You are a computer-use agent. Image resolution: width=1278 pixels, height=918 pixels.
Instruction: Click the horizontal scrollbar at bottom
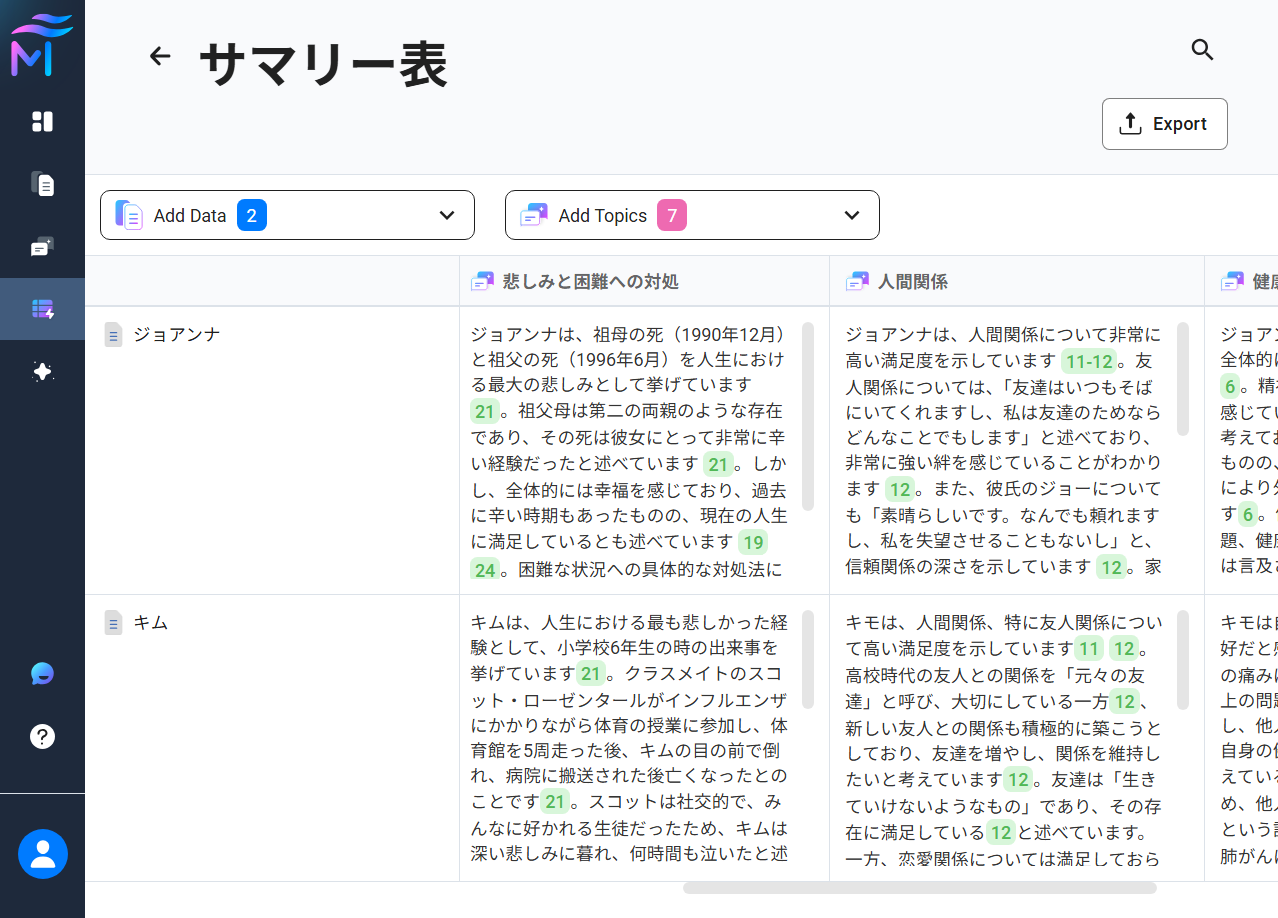(x=919, y=888)
